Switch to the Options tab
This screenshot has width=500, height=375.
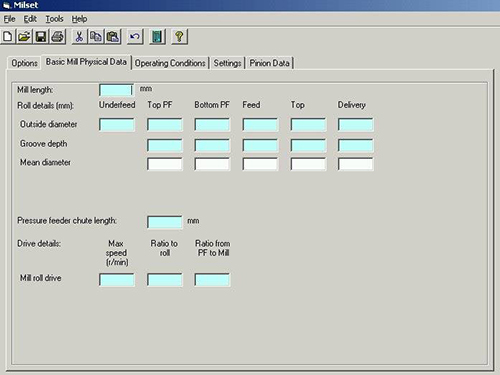coord(24,63)
